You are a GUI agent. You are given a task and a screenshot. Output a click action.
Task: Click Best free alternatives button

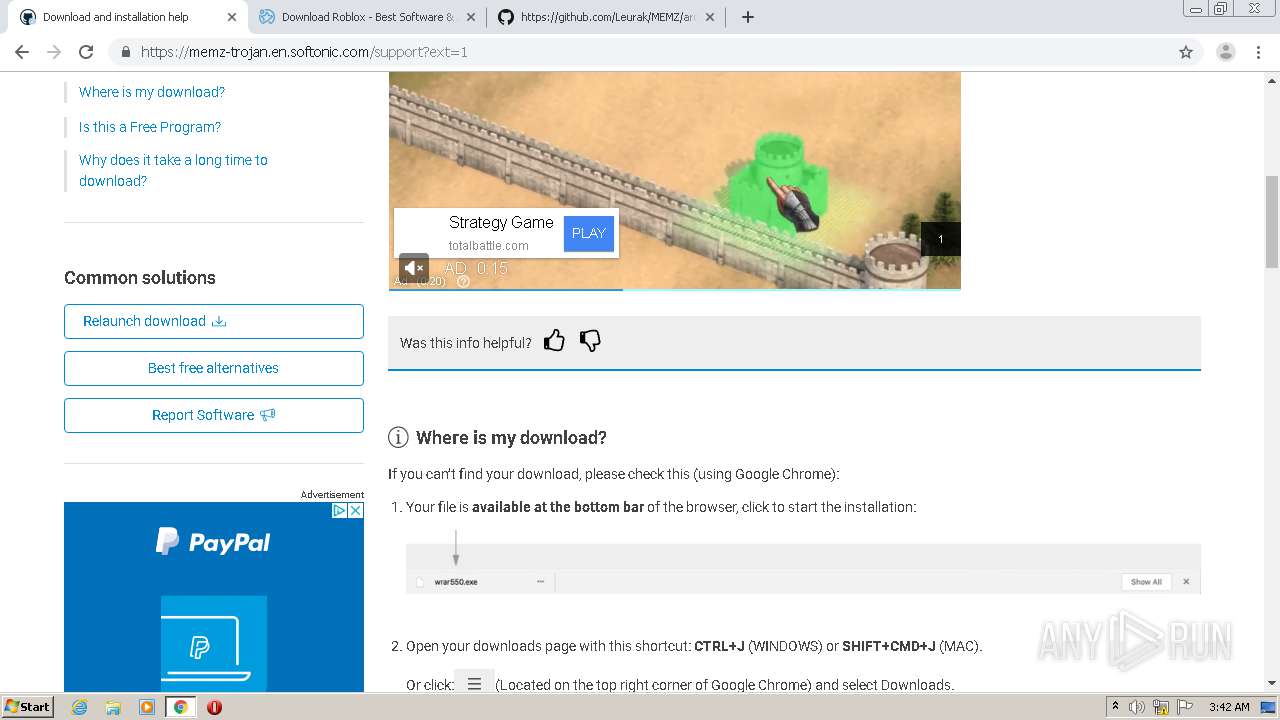click(x=214, y=368)
